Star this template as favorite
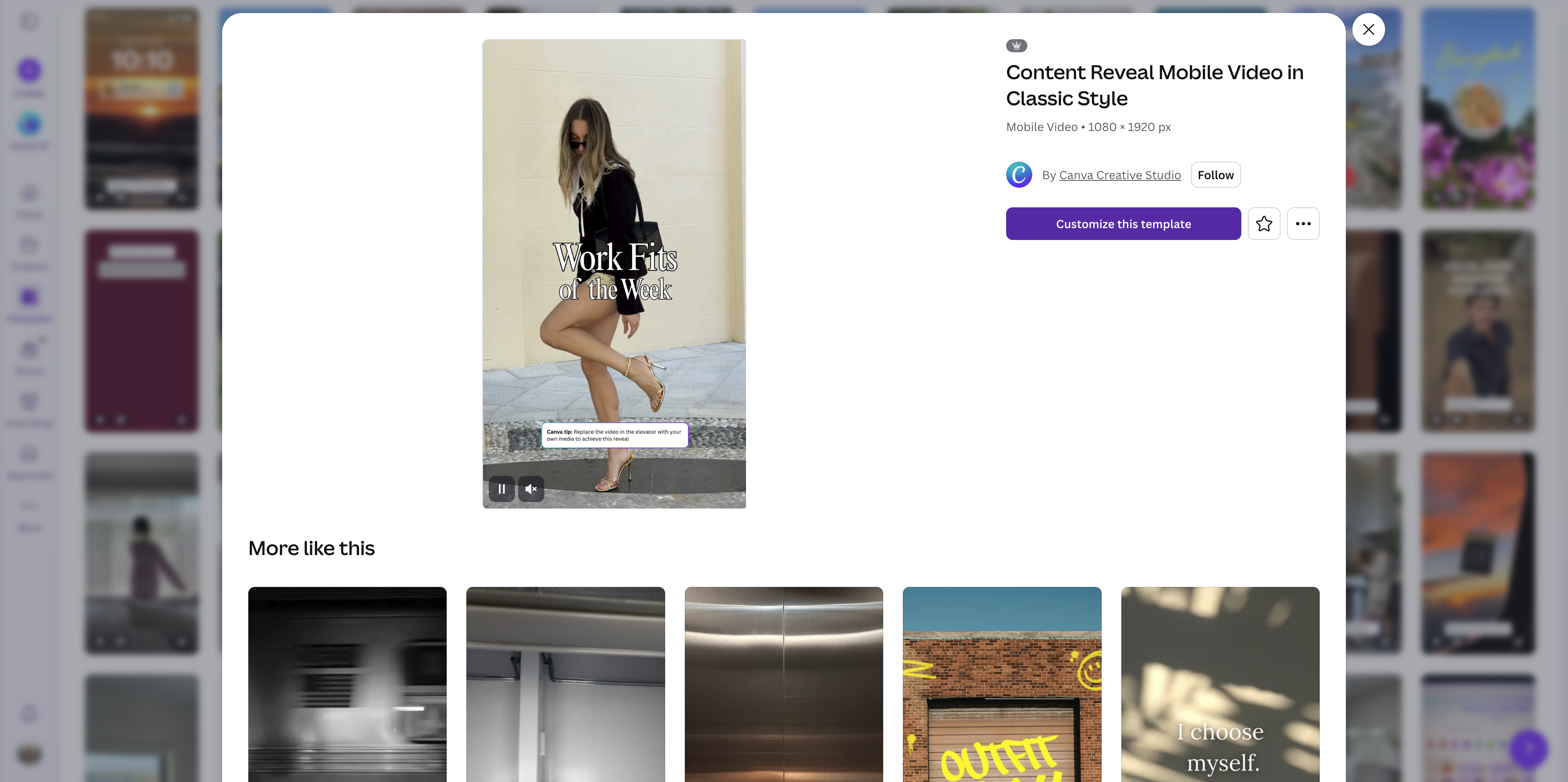This screenshot has height=782, width=1568. click(x=1264, y=224)
